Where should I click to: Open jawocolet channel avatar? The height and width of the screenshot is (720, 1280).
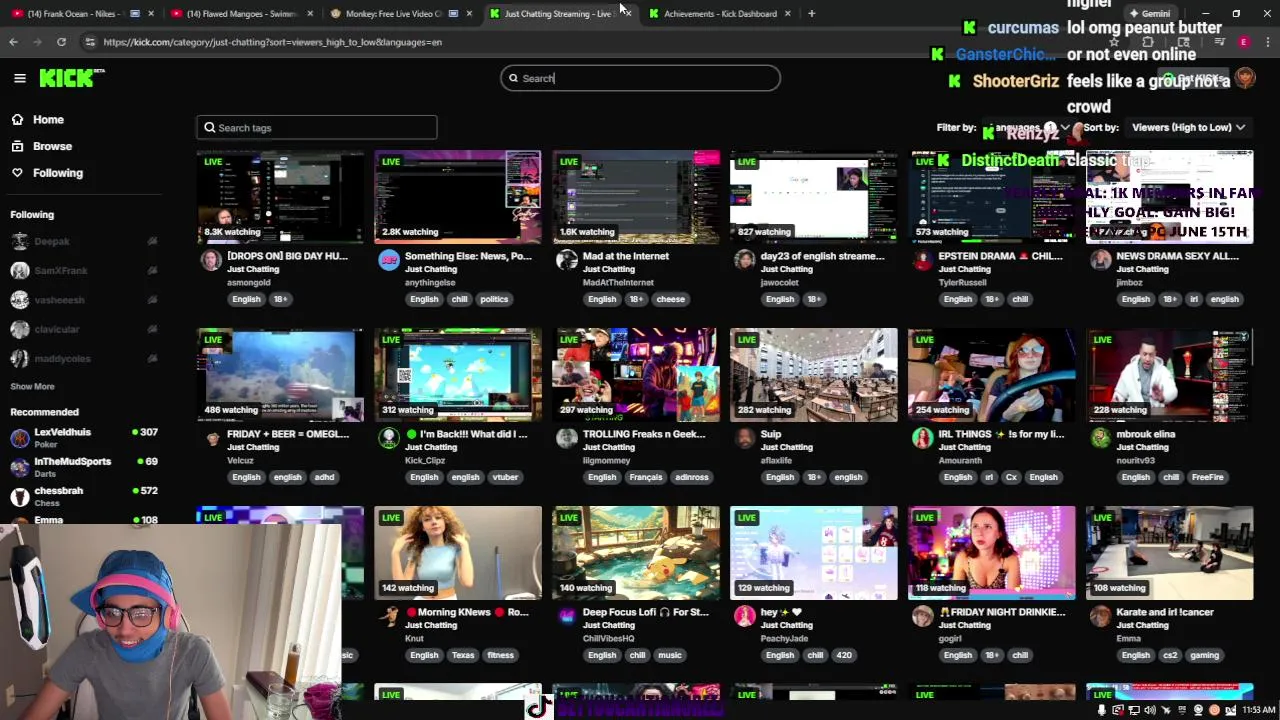coord(745,260)
